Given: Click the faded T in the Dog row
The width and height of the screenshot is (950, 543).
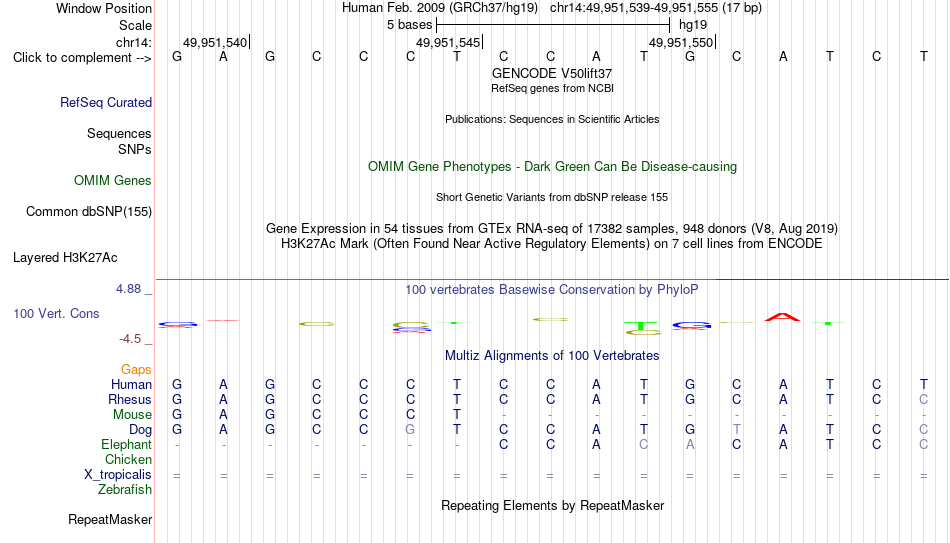Looking at the screenshot, I should click(736, 430).
